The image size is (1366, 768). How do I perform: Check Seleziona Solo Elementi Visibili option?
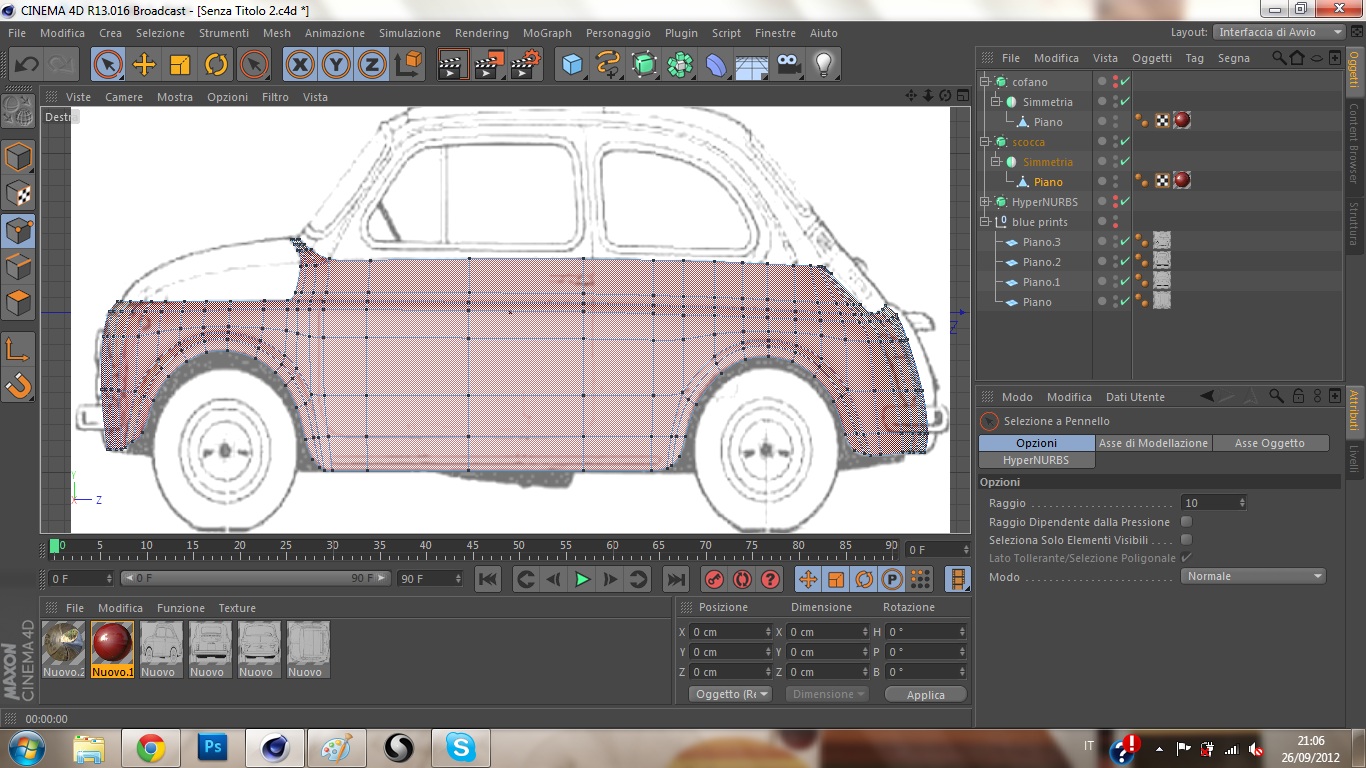click(1186, 540)
